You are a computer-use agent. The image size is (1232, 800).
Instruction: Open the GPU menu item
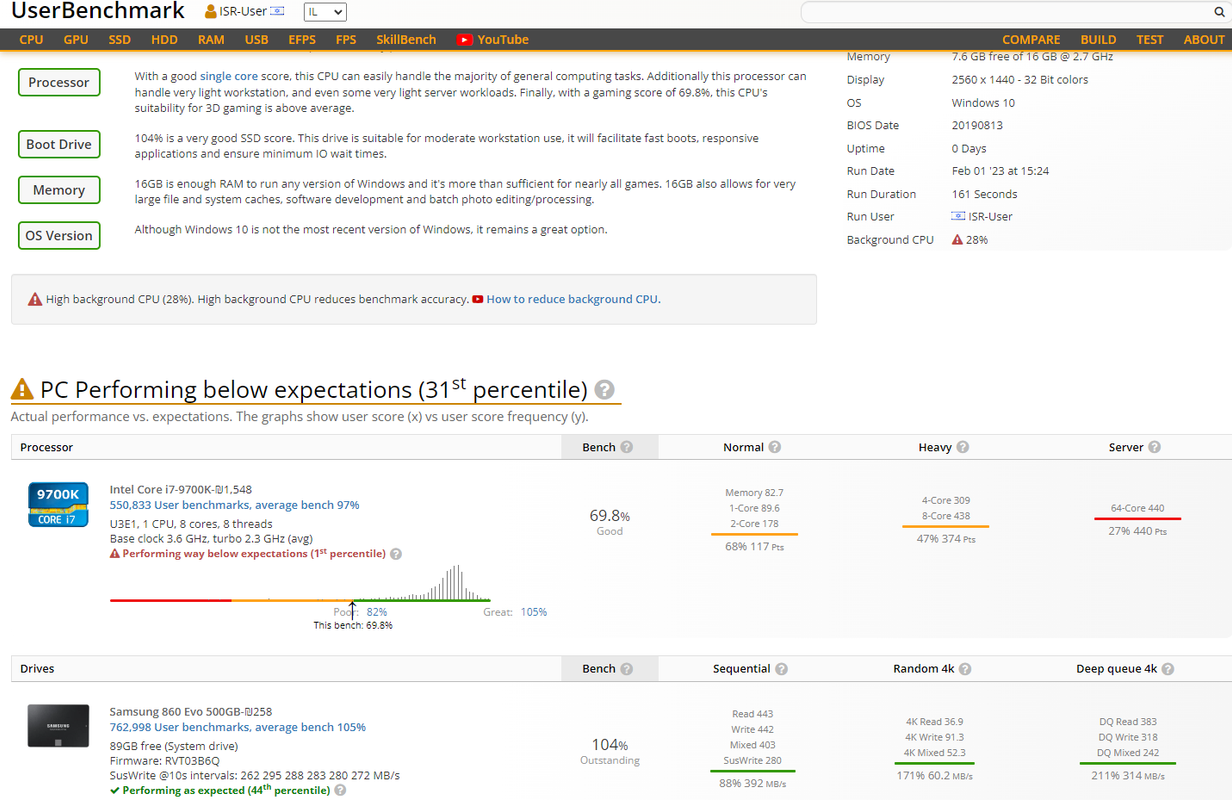[x=76, y=40]
